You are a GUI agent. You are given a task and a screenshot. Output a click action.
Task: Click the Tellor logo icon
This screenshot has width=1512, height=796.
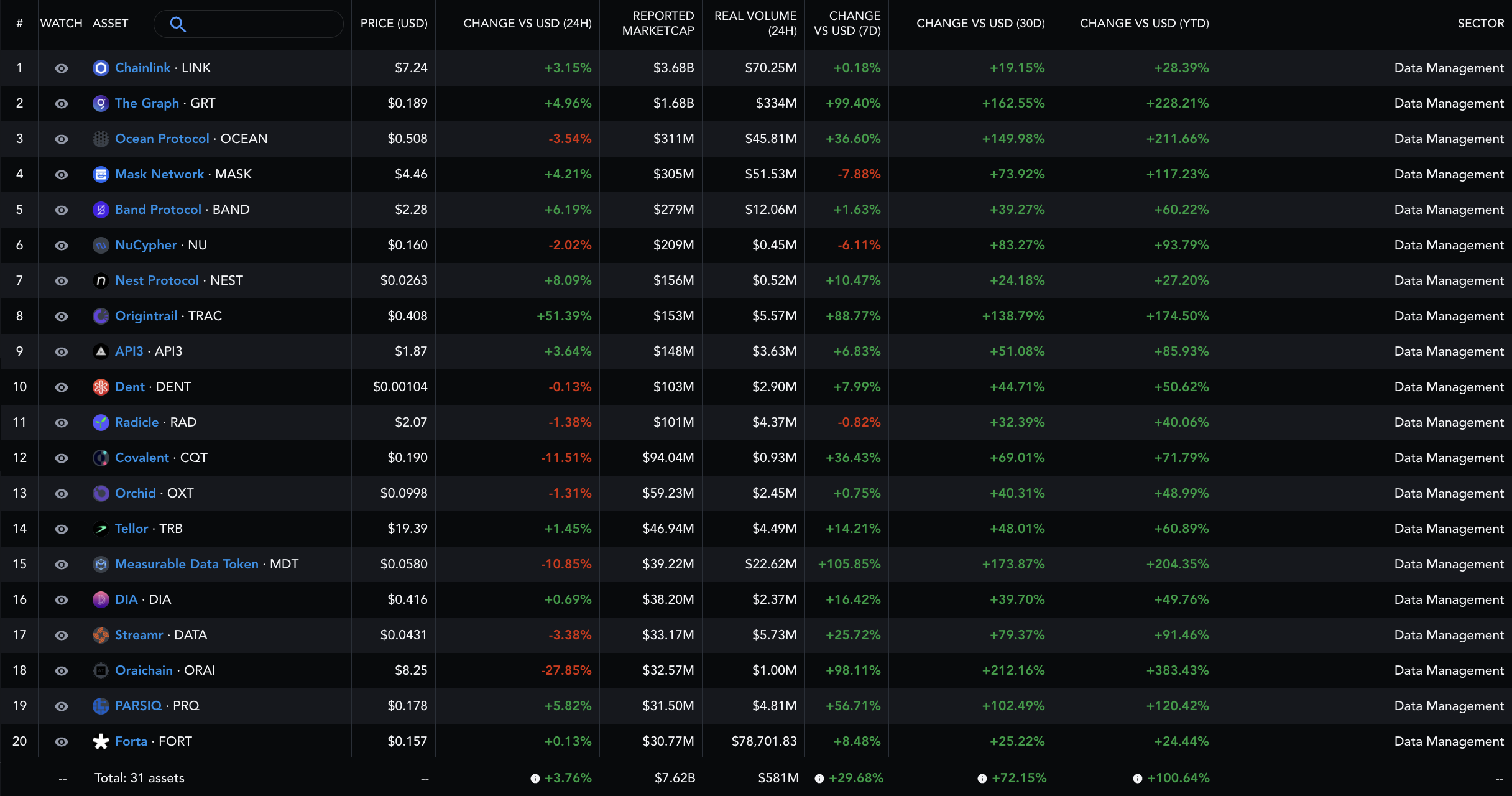coord(101,529)
